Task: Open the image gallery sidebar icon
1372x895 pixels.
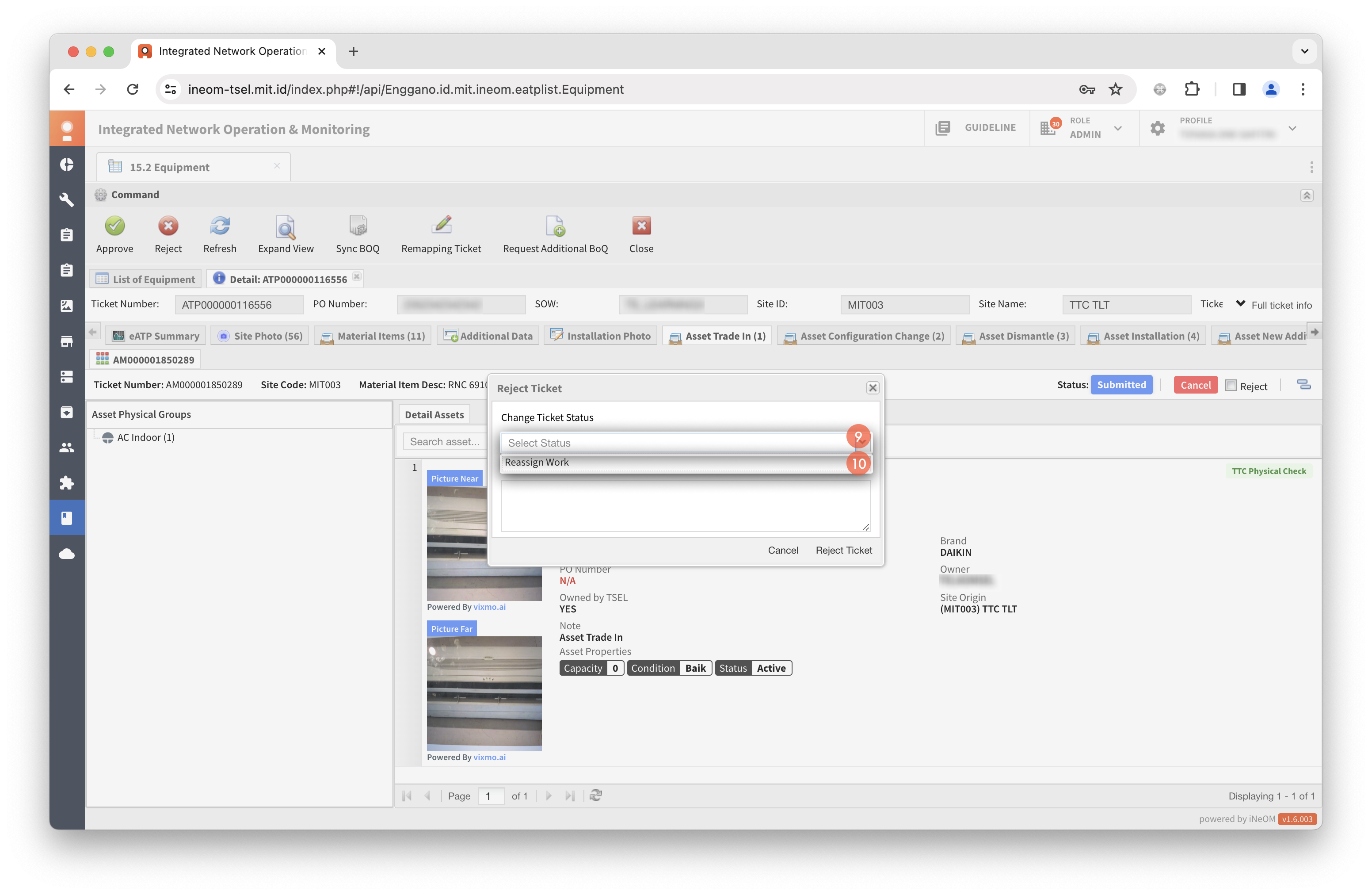Action: click(x=67, y=306)
